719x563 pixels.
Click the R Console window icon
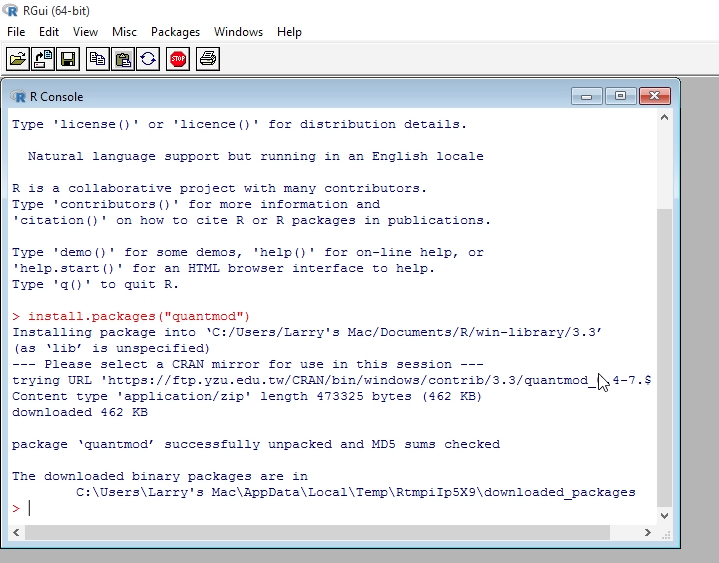click(x=18, y=97)
